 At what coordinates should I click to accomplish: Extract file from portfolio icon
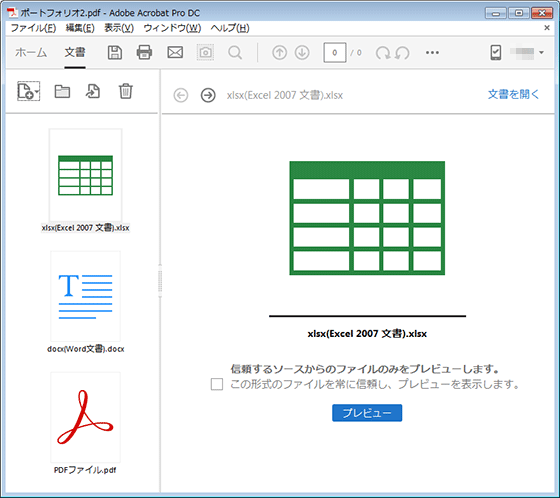(93, 91)
